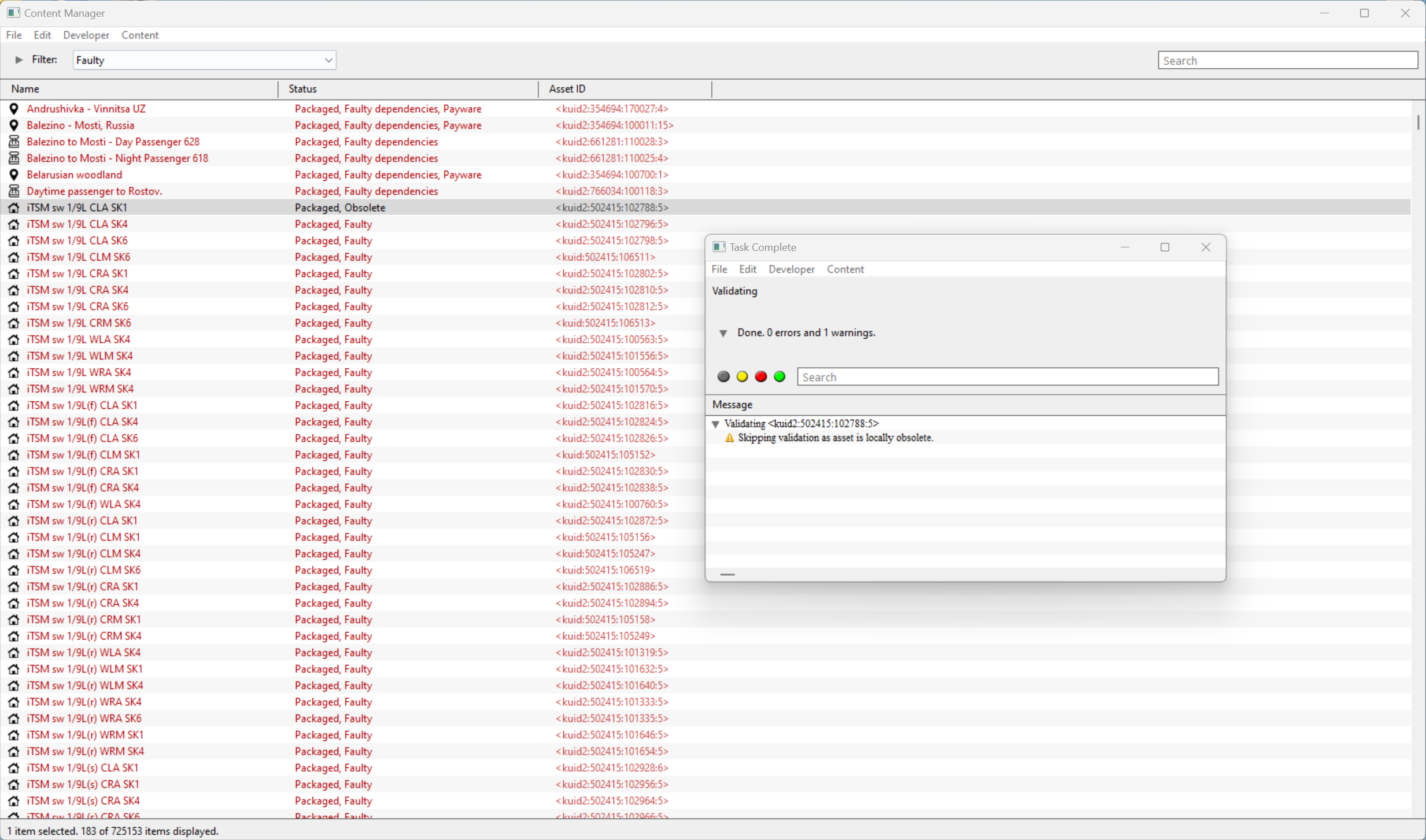Click the Content Manager title bar app icon
1426x840 pixels.
[x=13, y=13]
